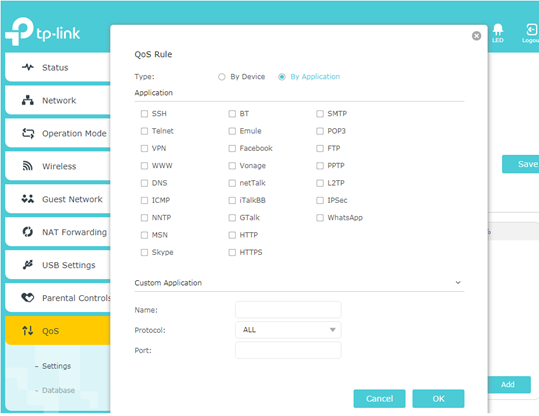
Task: Check the iTalkBB checkbox
Action: [x=232, y=200]
